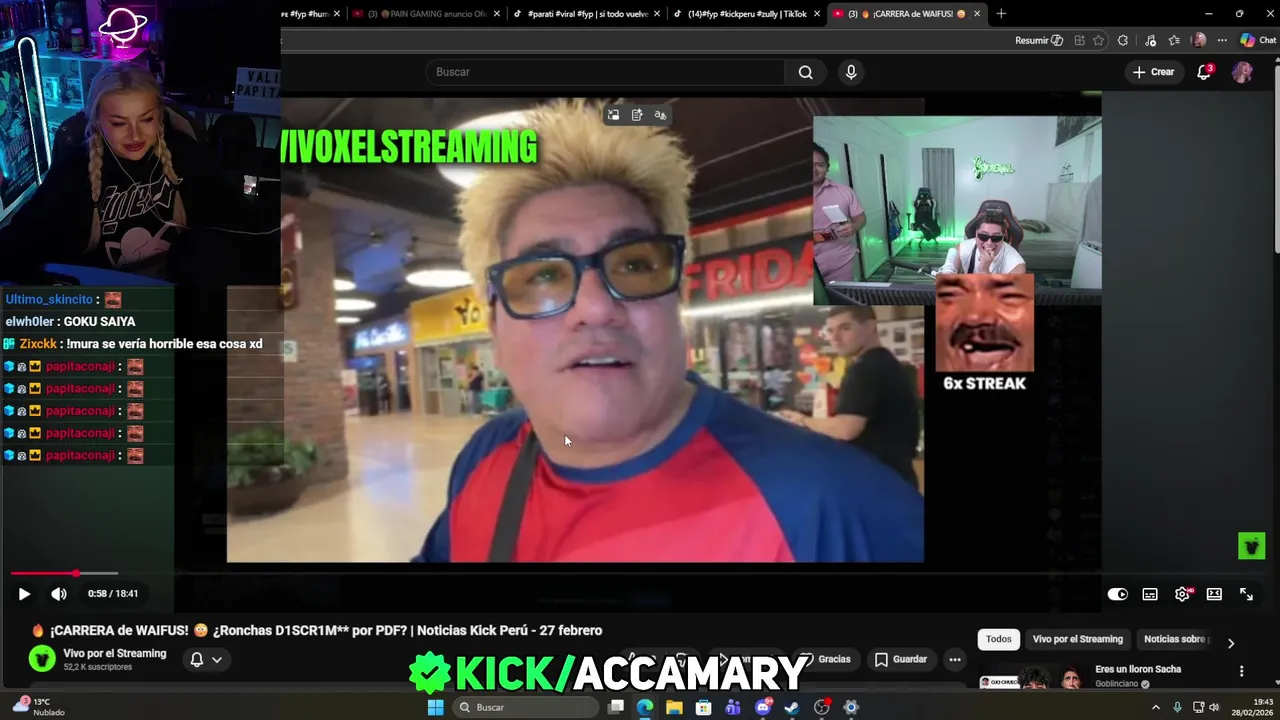Mute the video volume speaker icon
Image resolution: width=1280 pixels, height=720 pixels.
tap(59, 594)
